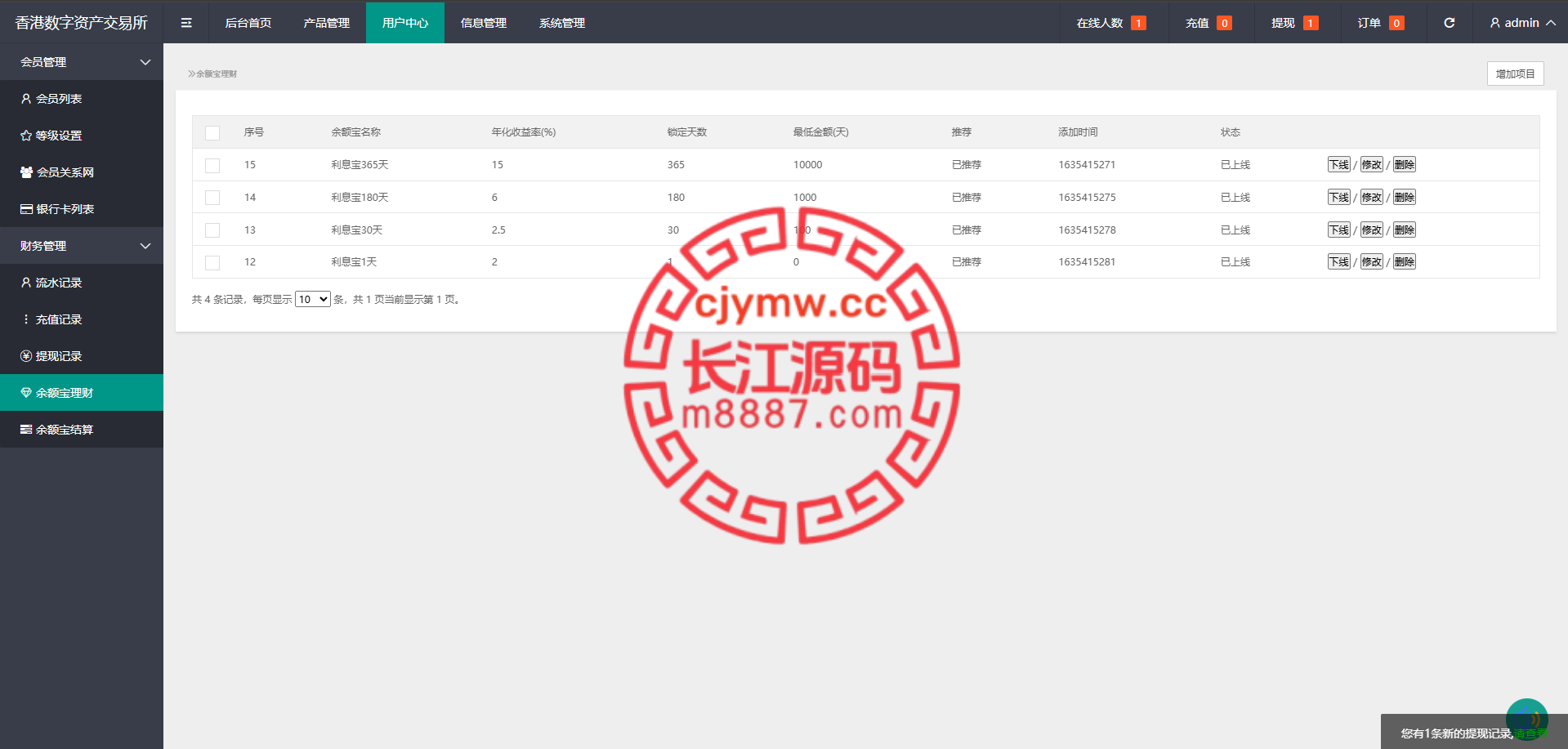Open 充值记录 in the sidebar
This screenshot has height=749, width=1568.
[x=82, y=319]
